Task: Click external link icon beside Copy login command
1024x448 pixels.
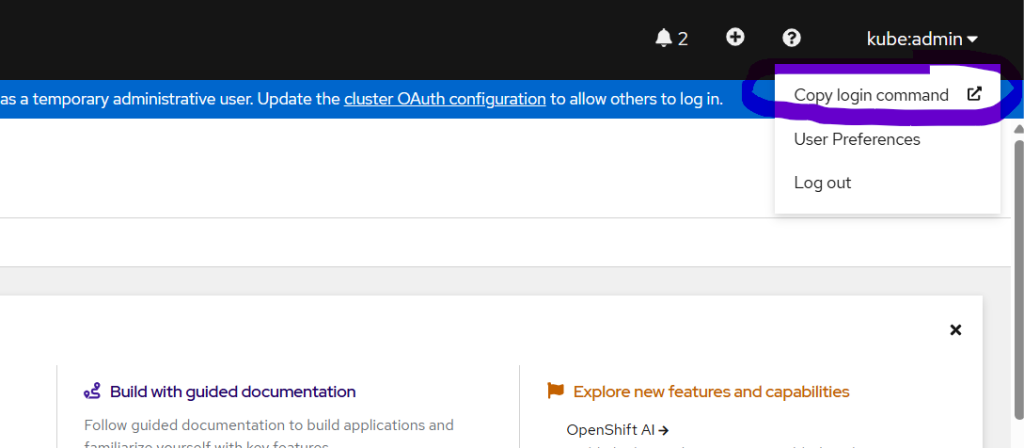Action: pos(974,95)
